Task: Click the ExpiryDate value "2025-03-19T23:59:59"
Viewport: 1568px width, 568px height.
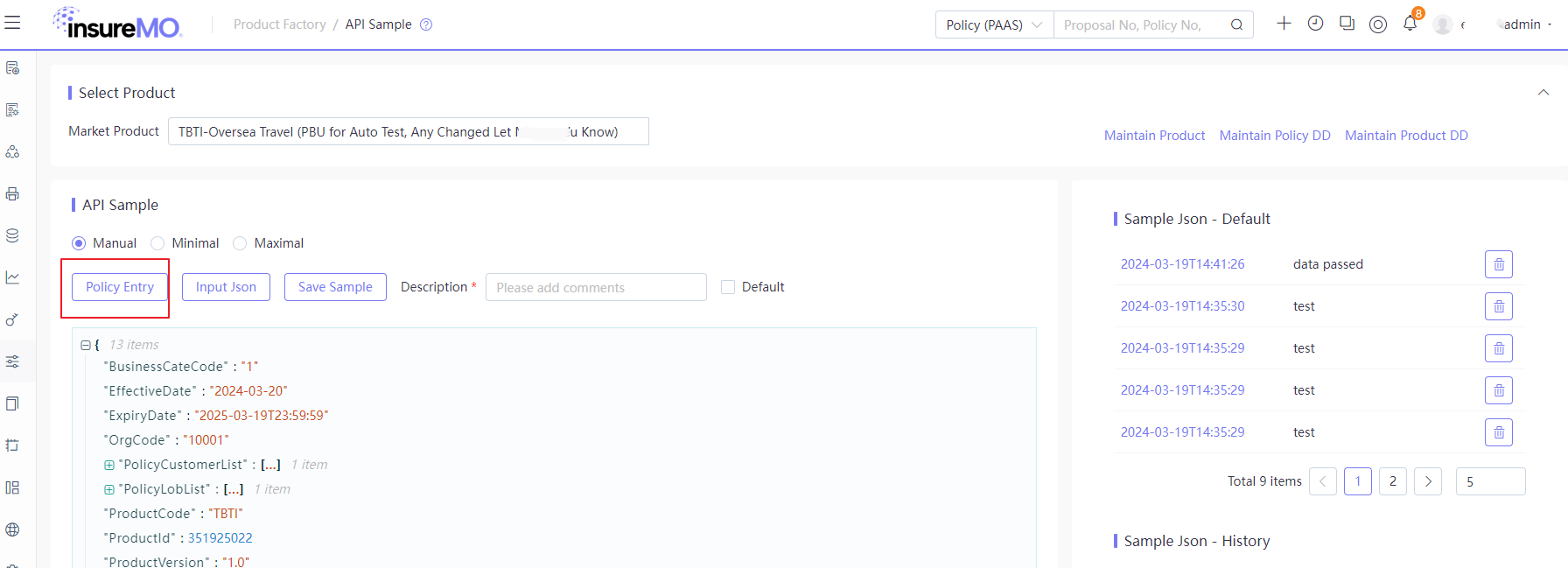Action: click(x=262, y=416)
